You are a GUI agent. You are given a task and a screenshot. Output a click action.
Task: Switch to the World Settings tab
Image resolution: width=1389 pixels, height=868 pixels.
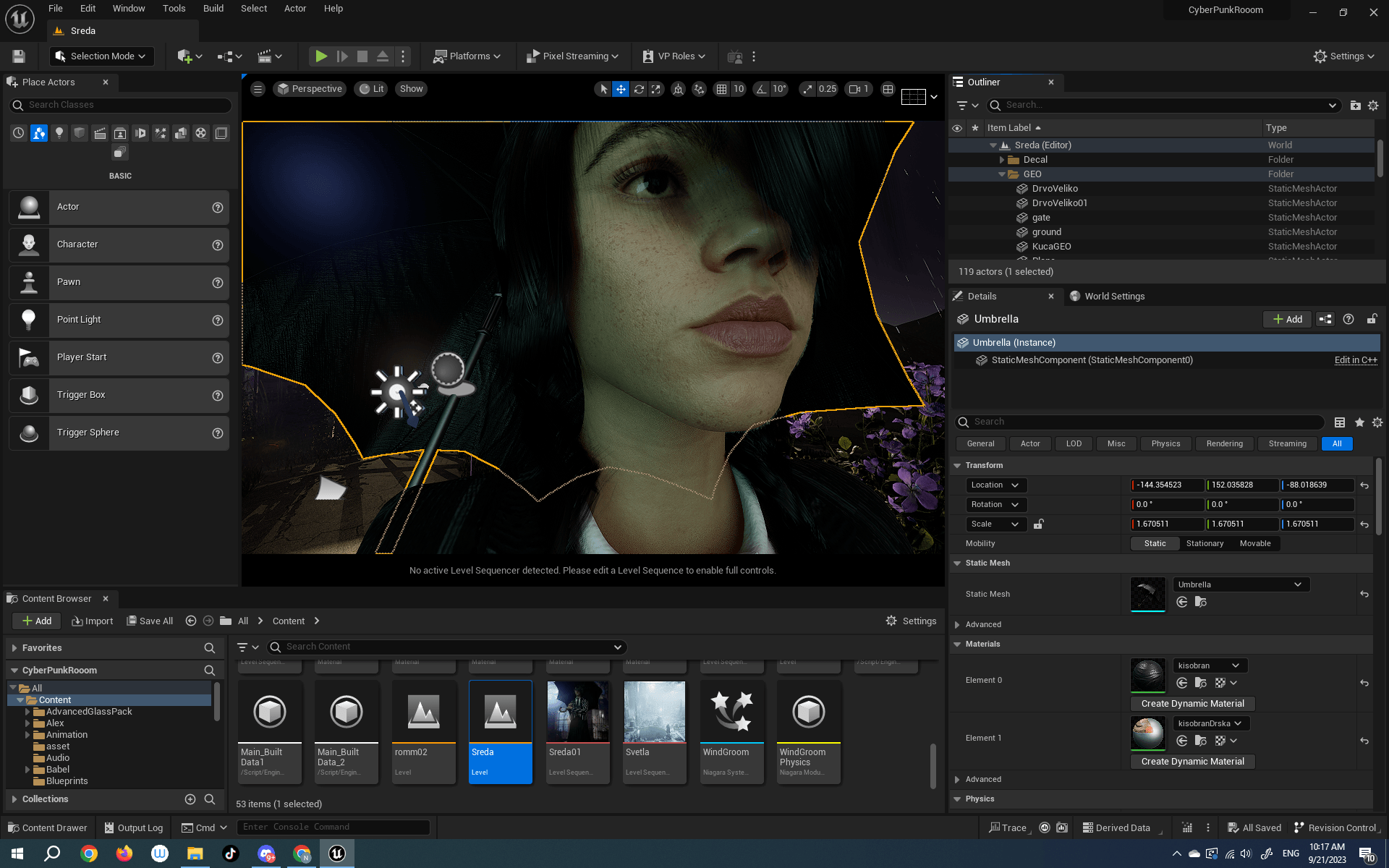[x=1108, y=297]
